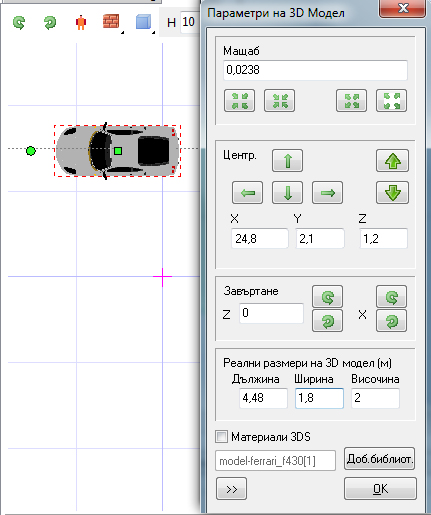
Task: Select the blue cube 3D tool icon
Action: tap(143, 22)
